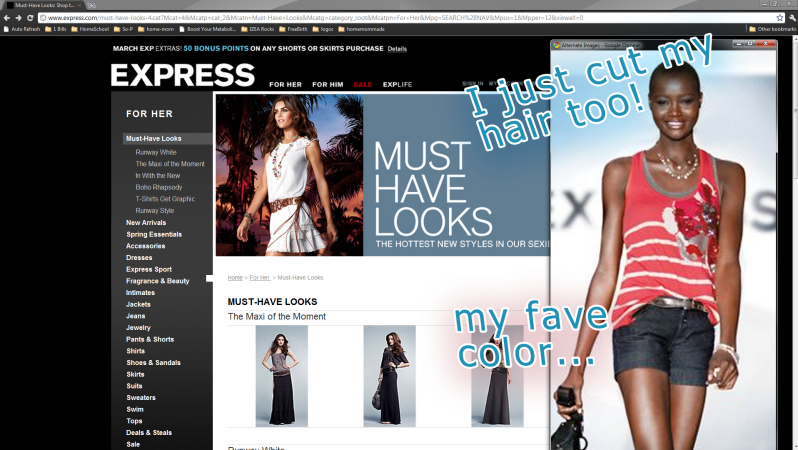
Task: Open the first maxi skirt product thumbnail
Action: pyautogui.click(x=281, y=376)
